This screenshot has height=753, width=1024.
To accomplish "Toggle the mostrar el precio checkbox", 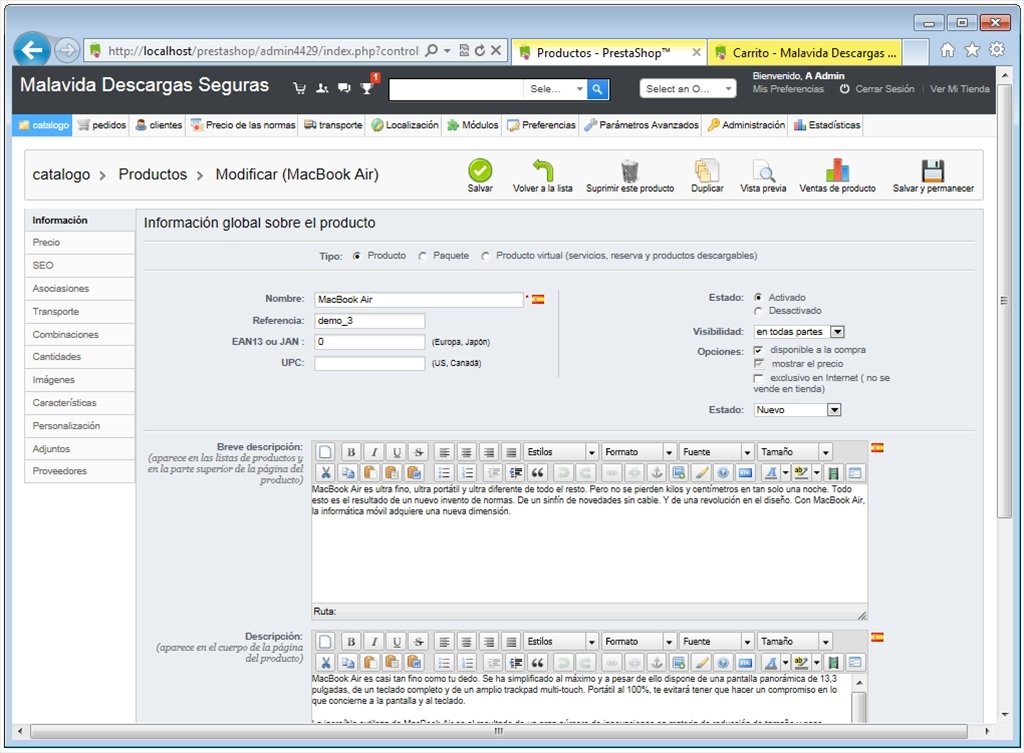I will 758,364.
